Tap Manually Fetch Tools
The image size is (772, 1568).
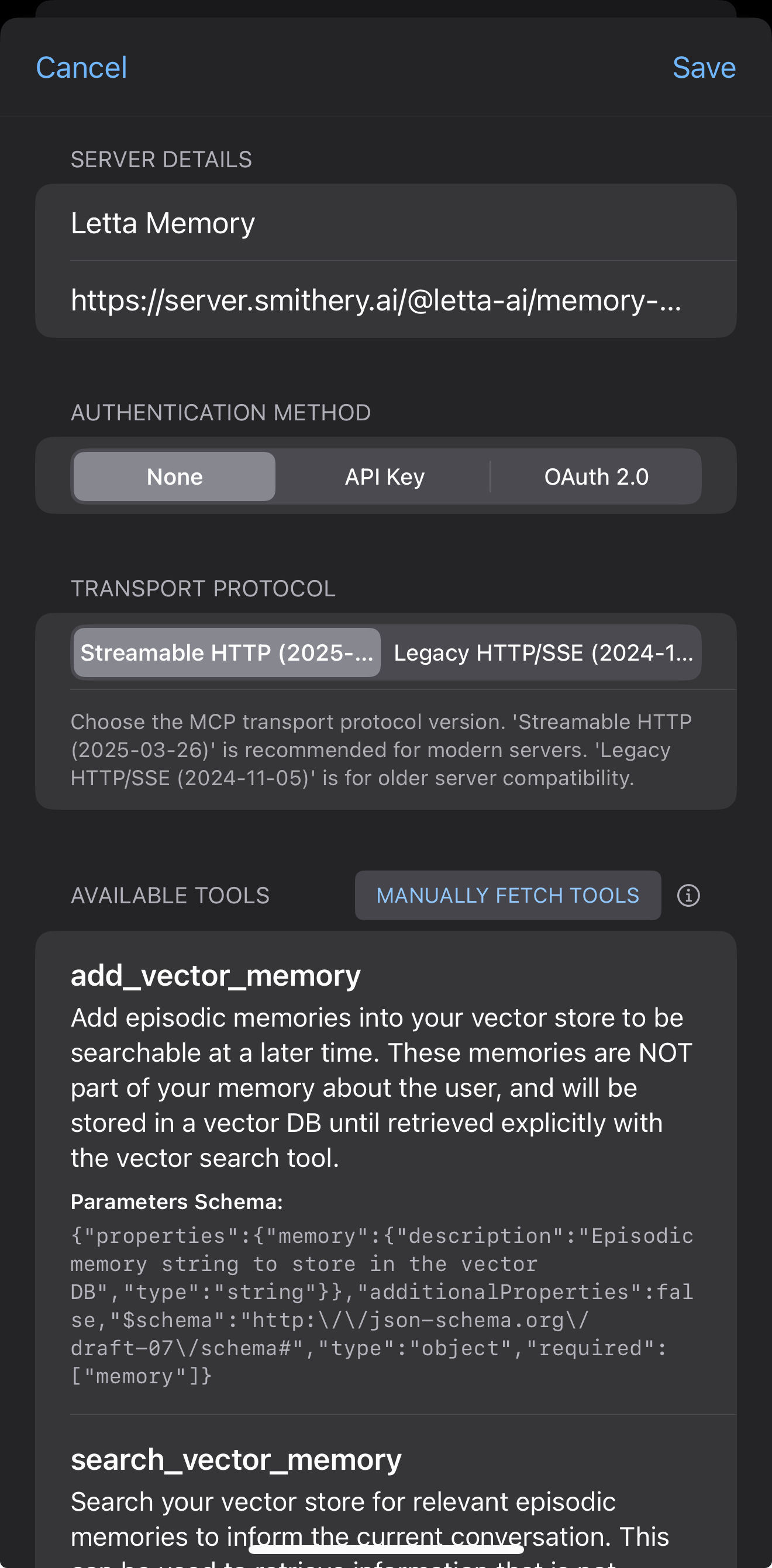click(507, 894)
